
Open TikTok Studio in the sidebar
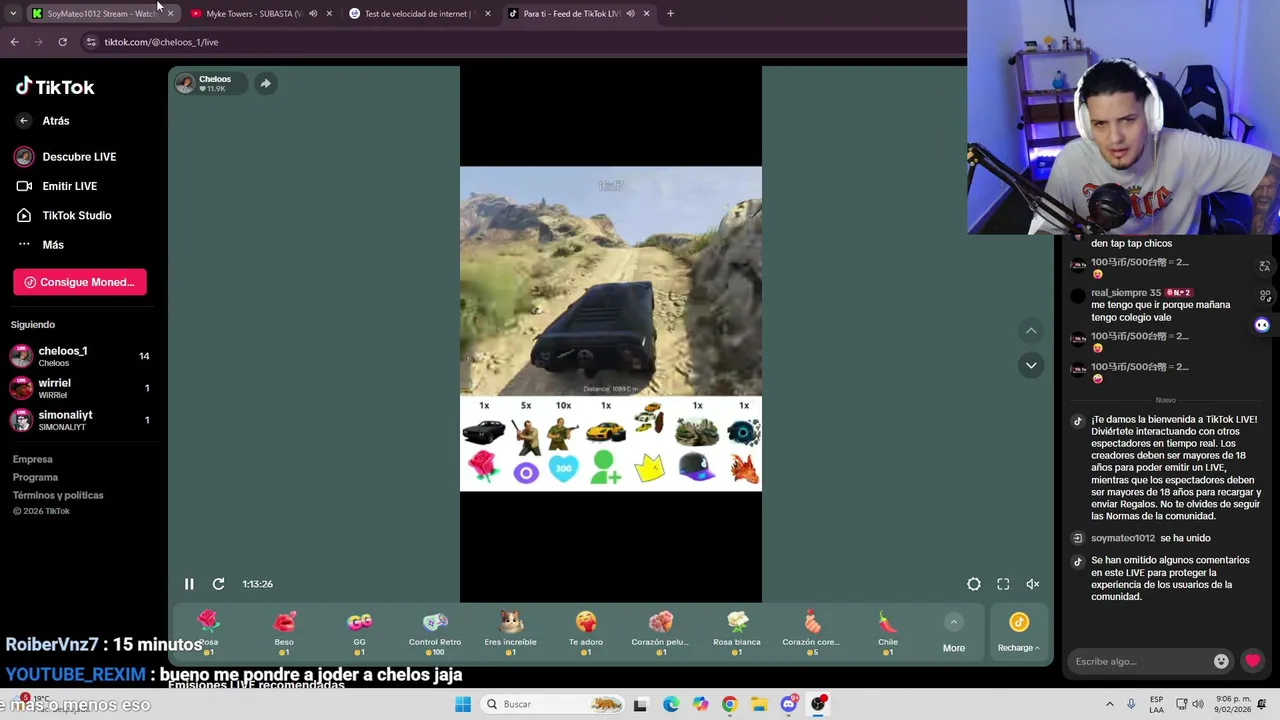(63, 215)
